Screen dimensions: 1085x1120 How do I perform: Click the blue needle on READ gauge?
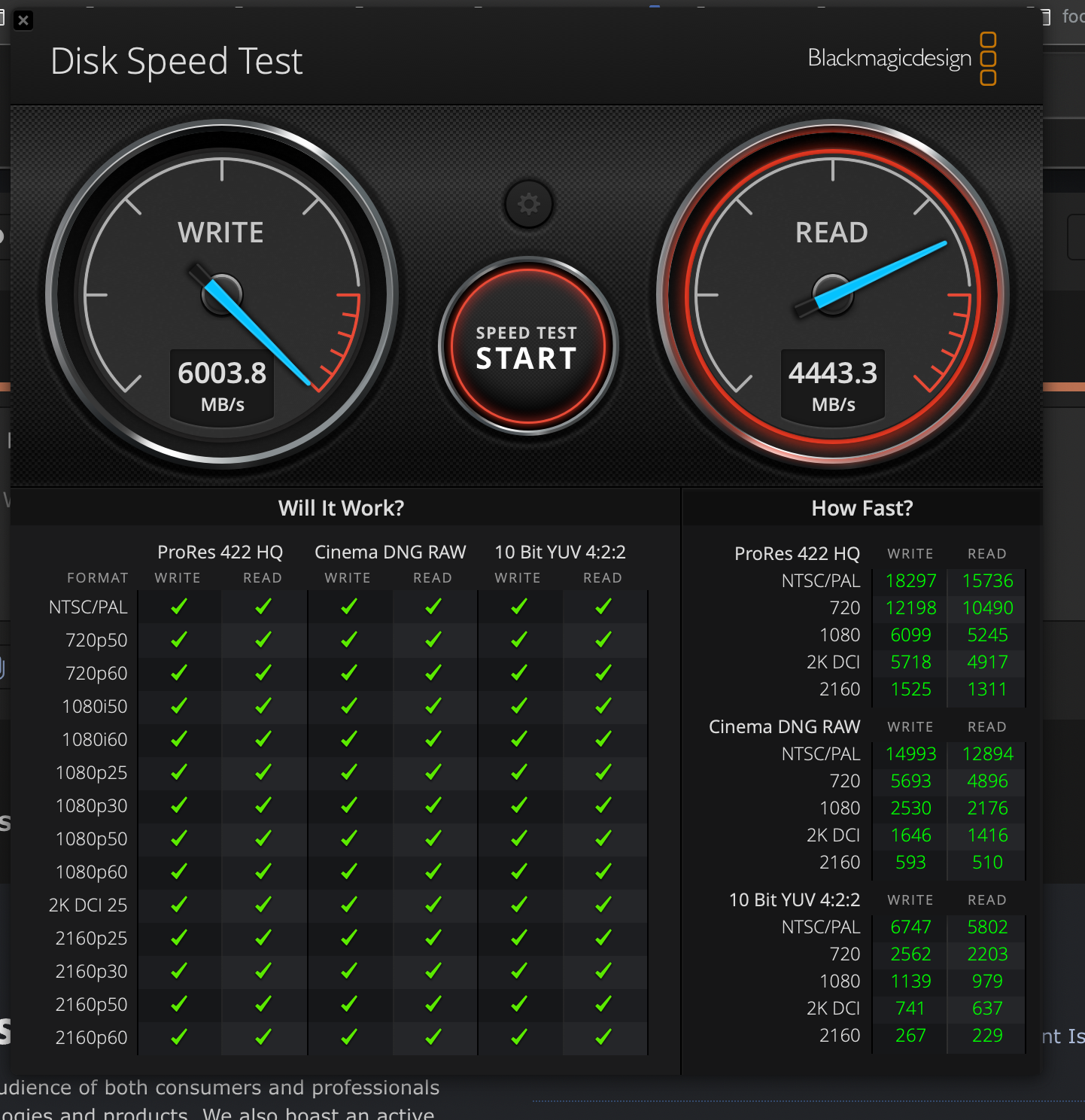click(880, 275)
